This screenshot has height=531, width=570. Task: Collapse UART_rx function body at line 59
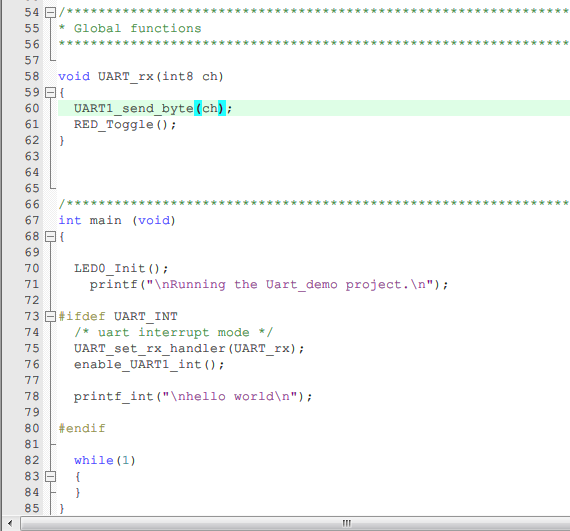coord(50,93)
